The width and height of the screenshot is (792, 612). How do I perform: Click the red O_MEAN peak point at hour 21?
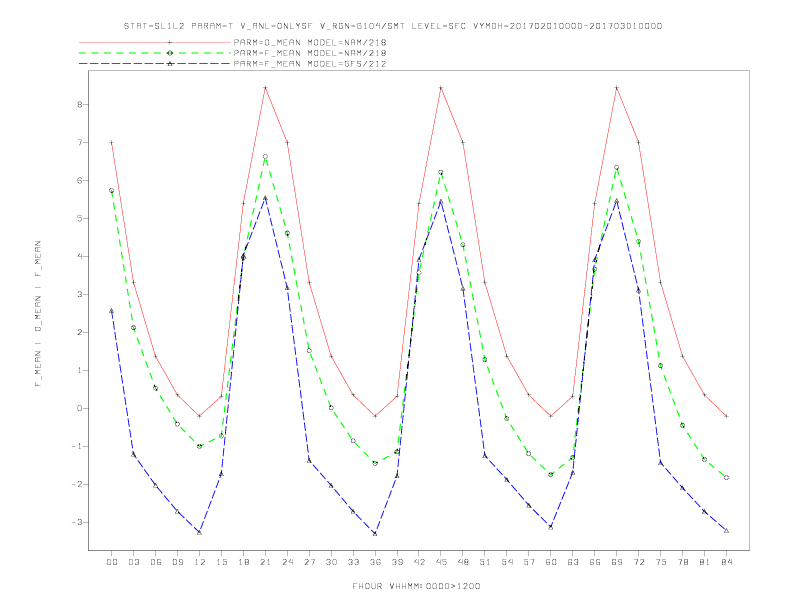(265, 88)
